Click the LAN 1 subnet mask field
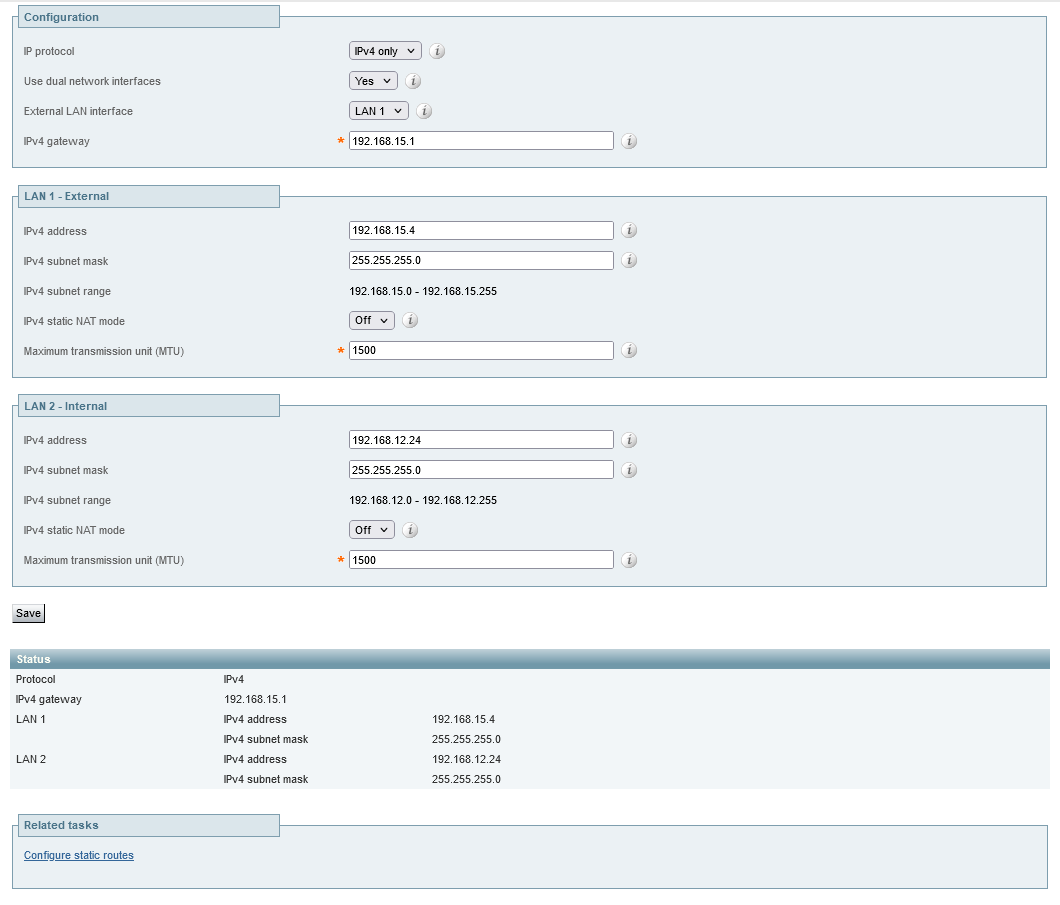 click(x=480, y=260)
